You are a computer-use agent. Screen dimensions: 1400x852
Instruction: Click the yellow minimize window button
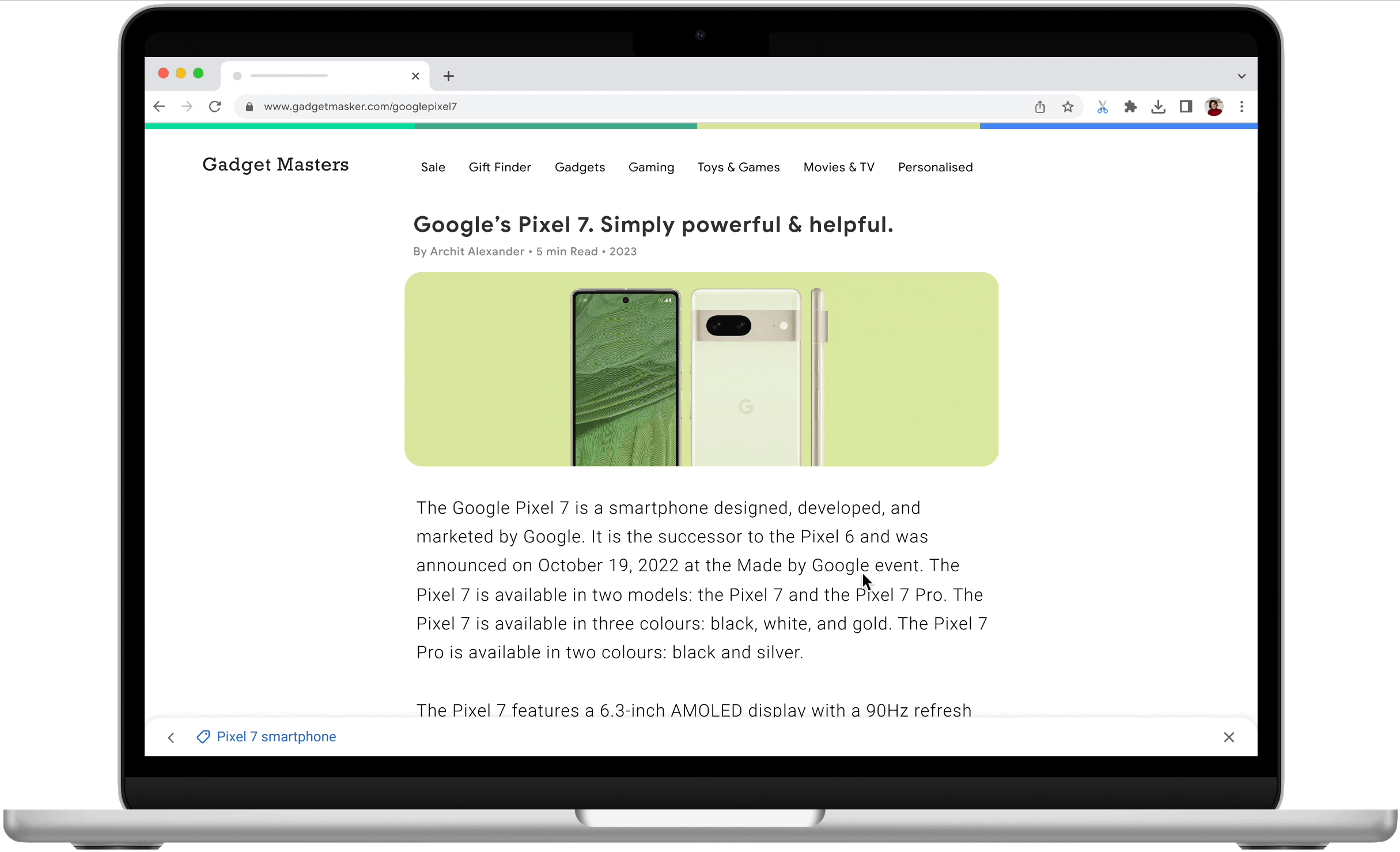181,73
